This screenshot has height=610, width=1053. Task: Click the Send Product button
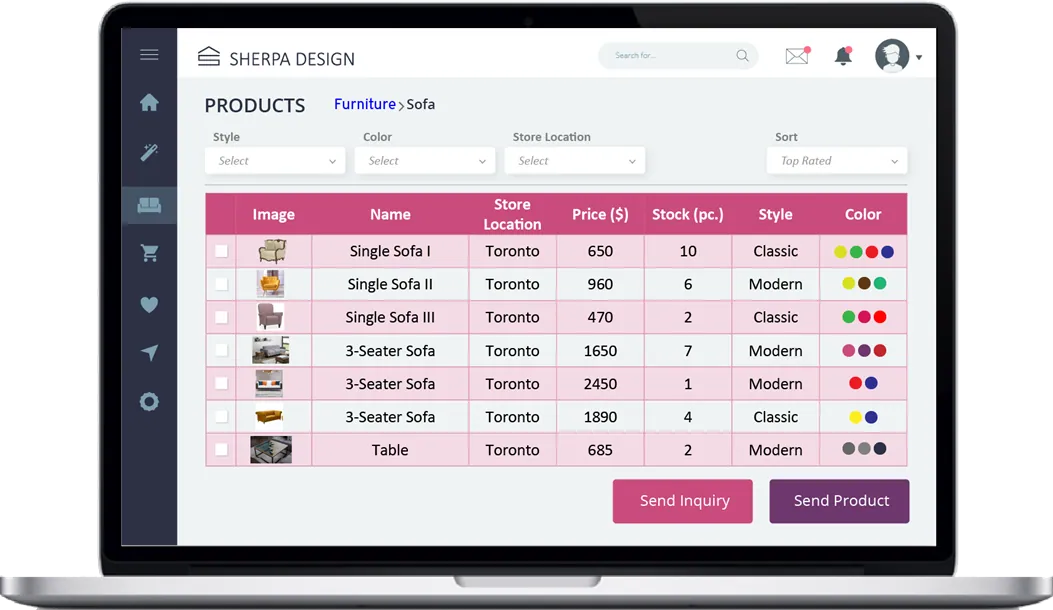pos(839,500)
